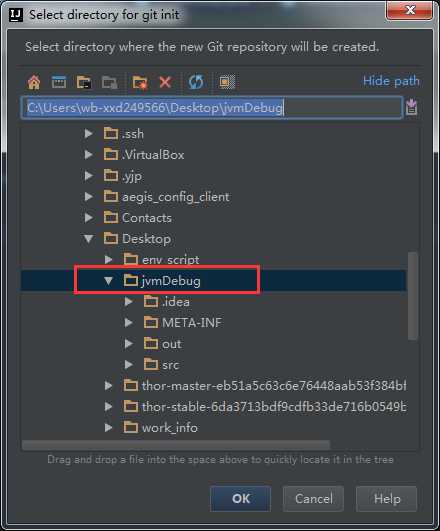The height and width of the screenshot is (531, 440).
Task: Select the .ssh folder
Action: (124, 134)
